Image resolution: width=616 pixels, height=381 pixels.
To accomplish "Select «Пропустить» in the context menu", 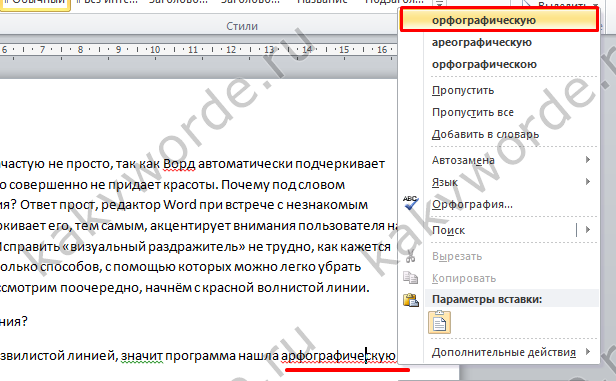I will (x=463, y=90).
